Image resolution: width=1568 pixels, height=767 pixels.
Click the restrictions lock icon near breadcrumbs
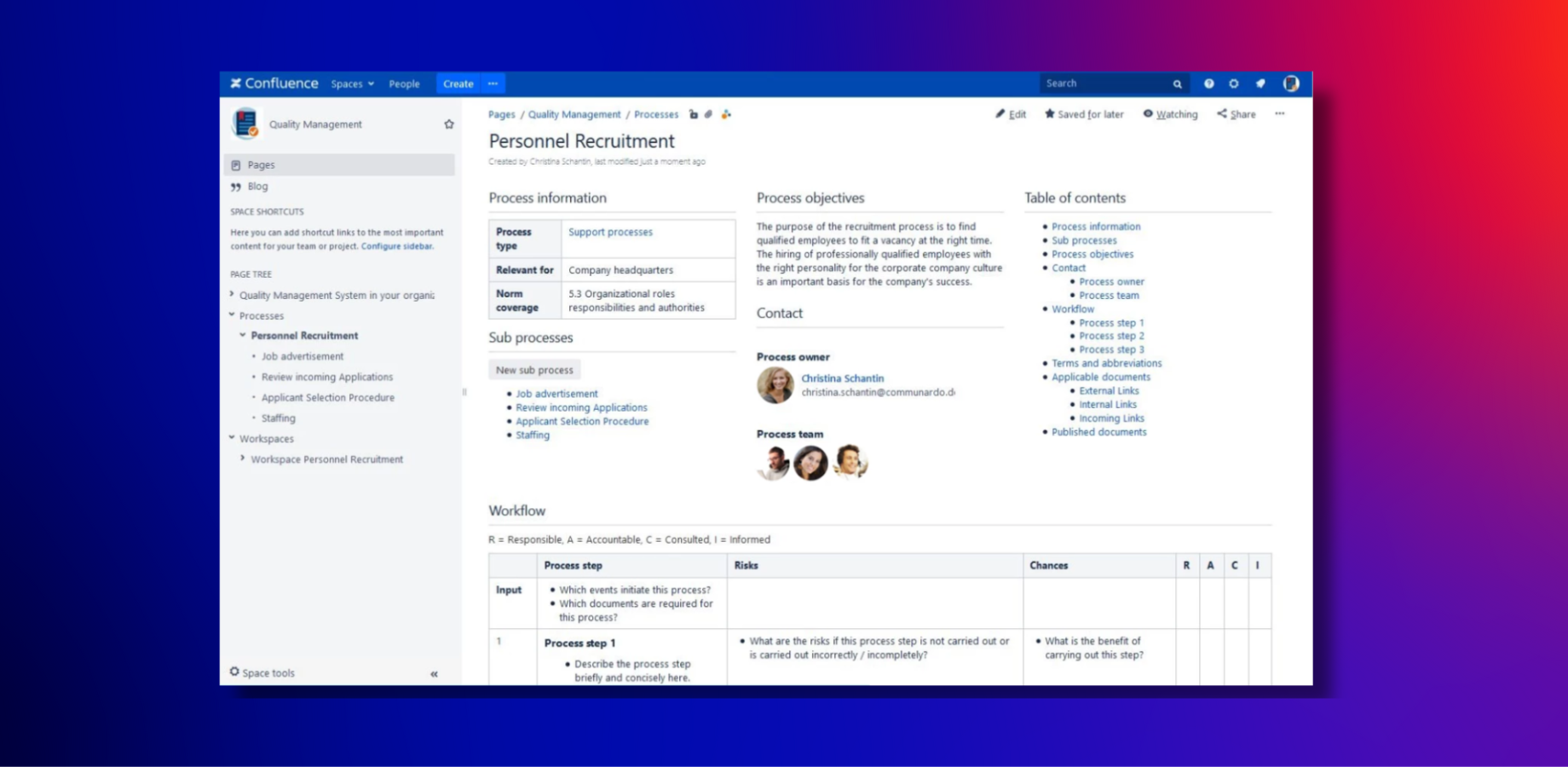693,113
